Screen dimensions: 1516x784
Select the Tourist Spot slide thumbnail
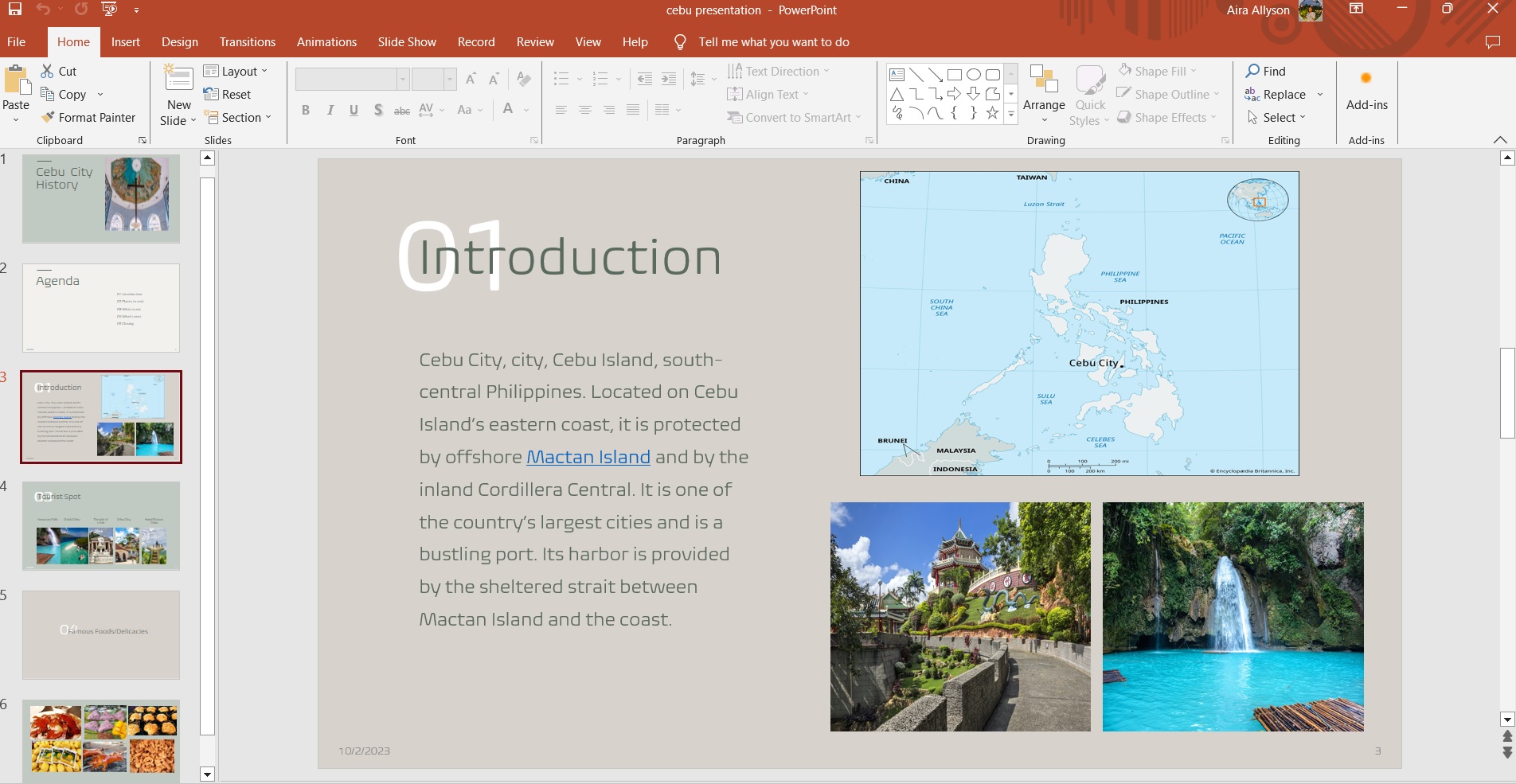(x=101, y=525)
